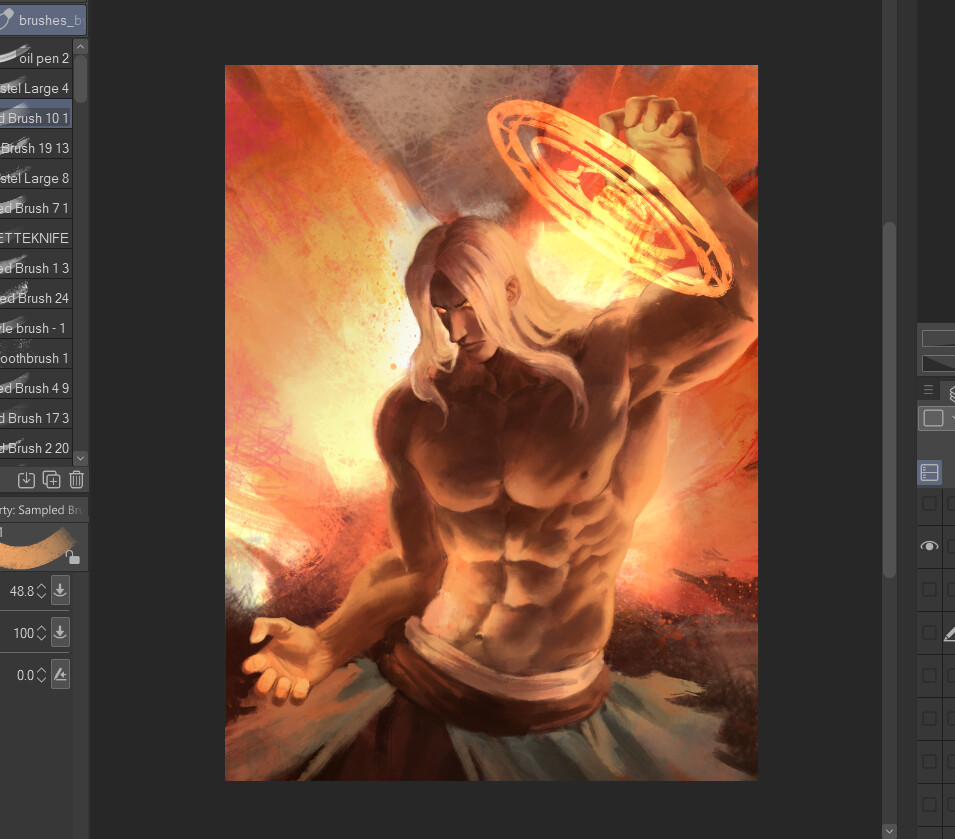The height and width of the screenshot is (839, 955).
Task: Click the stepper arrows beside 100
Action: pyautogui.click(x=41, y=633)
